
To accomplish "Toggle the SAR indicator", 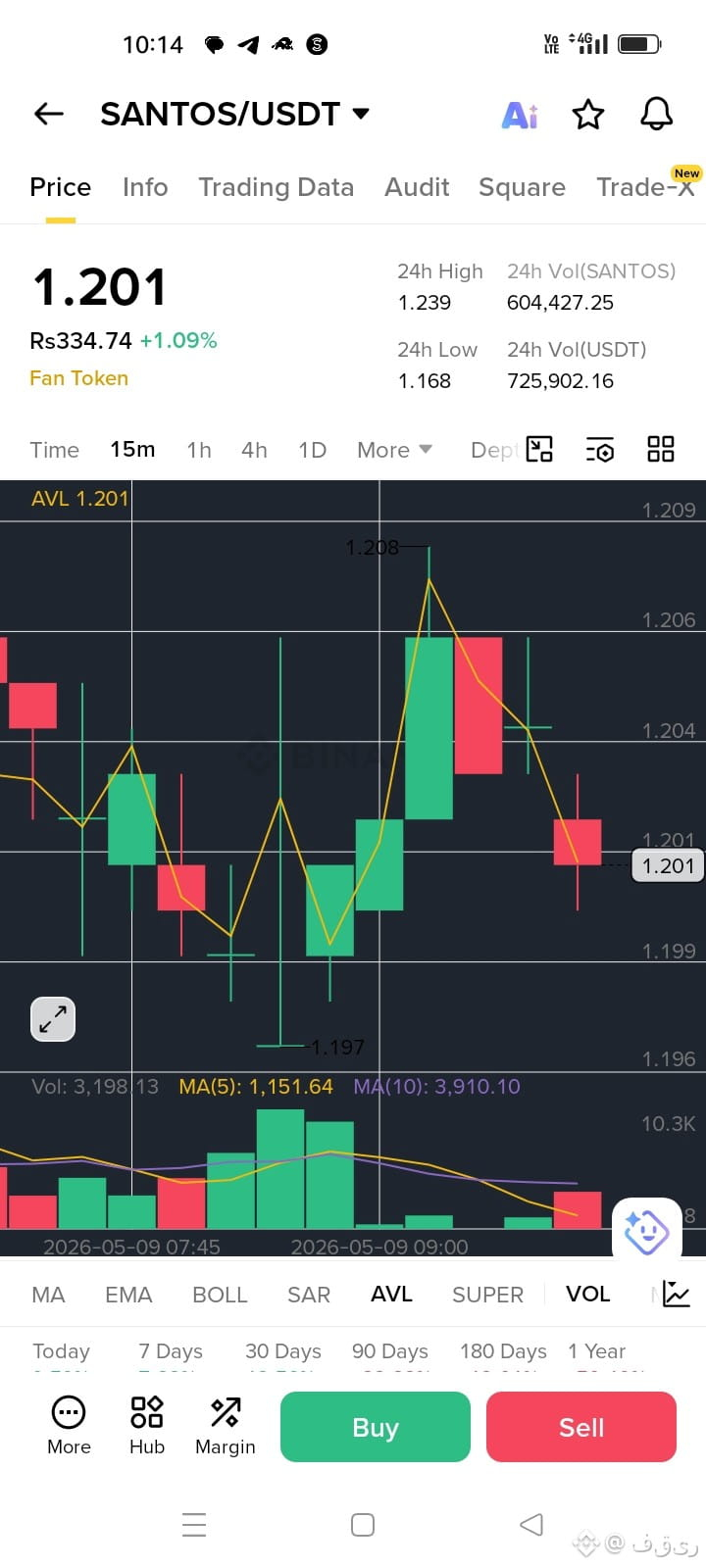I will 309,1295.
